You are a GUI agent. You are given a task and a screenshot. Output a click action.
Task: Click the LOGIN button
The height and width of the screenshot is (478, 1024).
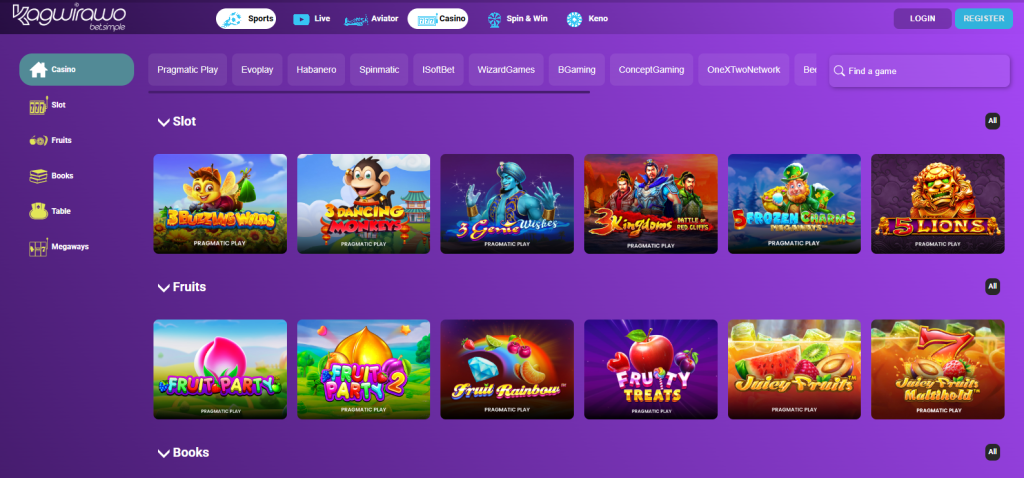coord(922,19)
